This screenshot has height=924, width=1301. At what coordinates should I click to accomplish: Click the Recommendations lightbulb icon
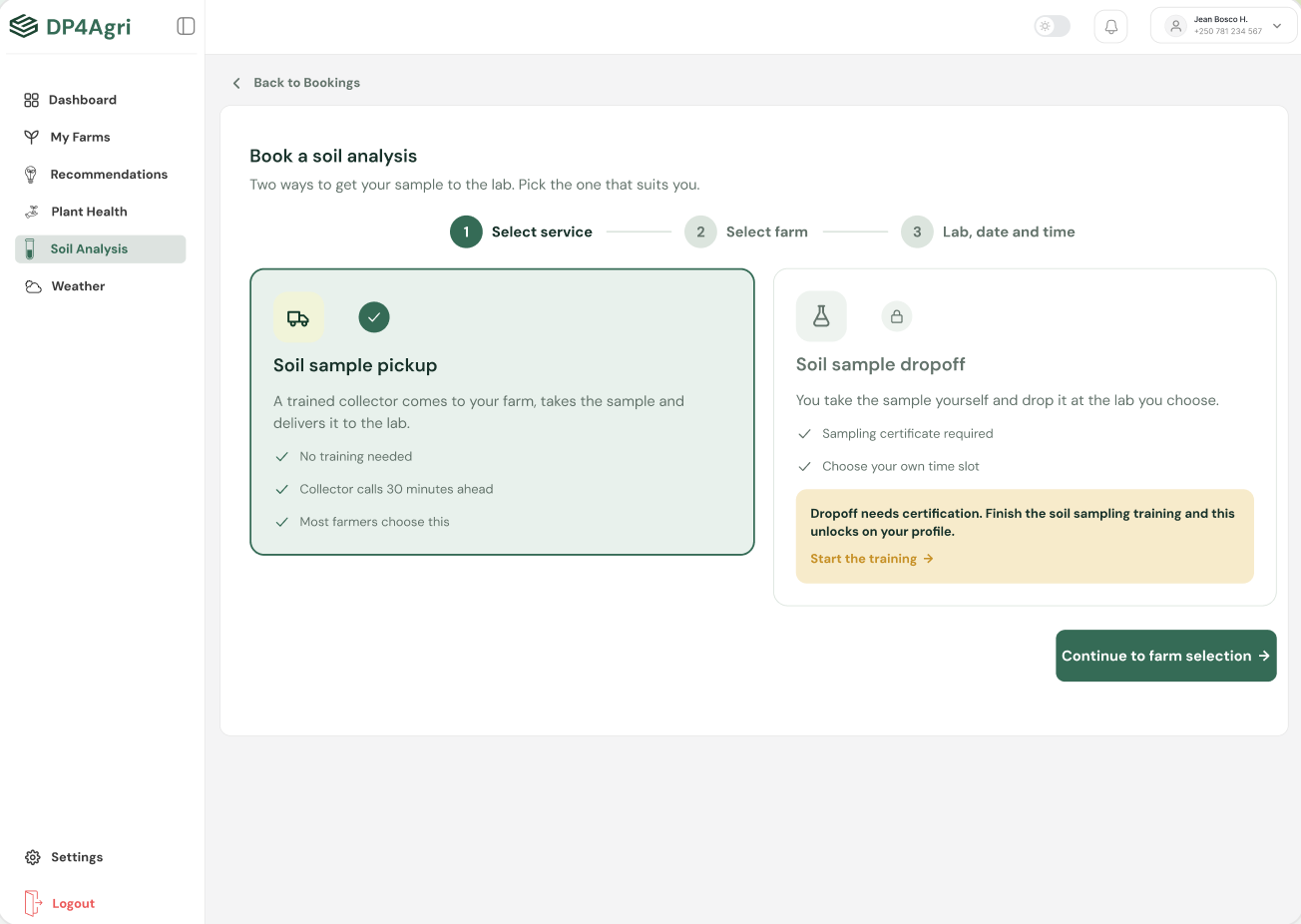[31, 175]
